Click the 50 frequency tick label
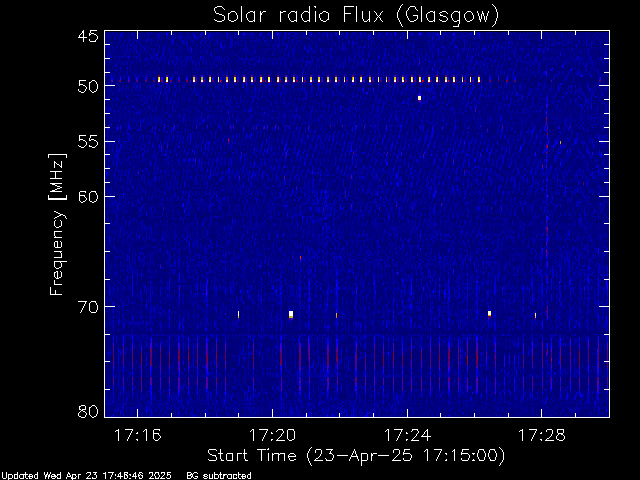 tap(88, 86)
